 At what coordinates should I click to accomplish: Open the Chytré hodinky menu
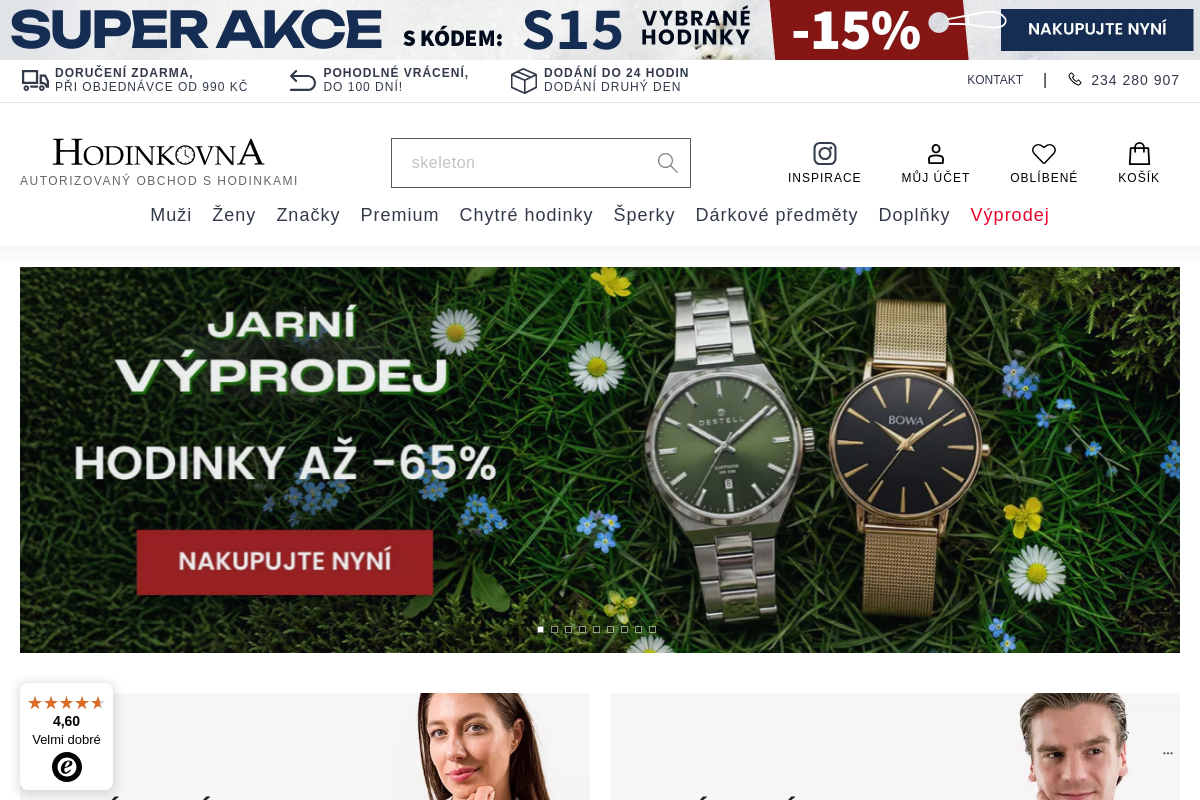[526, 215]
